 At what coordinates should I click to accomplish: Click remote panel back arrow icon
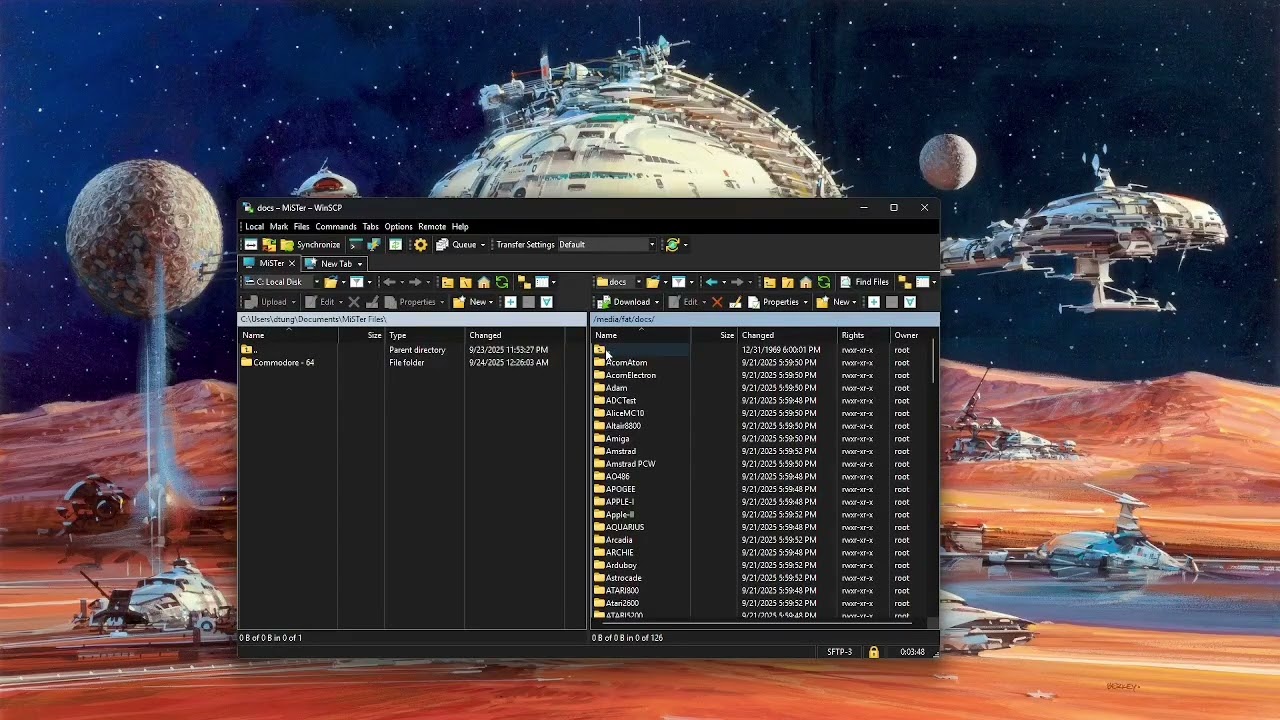pos(712,282)
